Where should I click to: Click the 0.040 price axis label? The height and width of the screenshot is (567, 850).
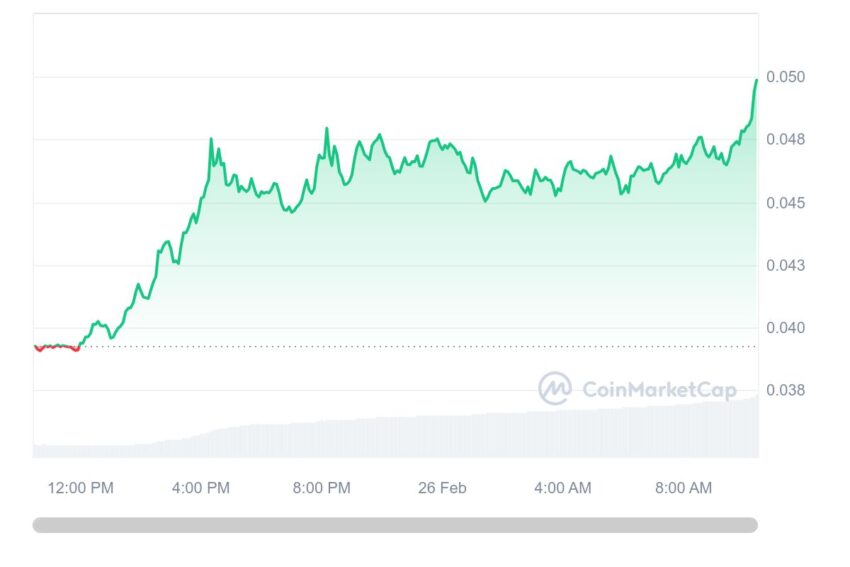[785, 328]
